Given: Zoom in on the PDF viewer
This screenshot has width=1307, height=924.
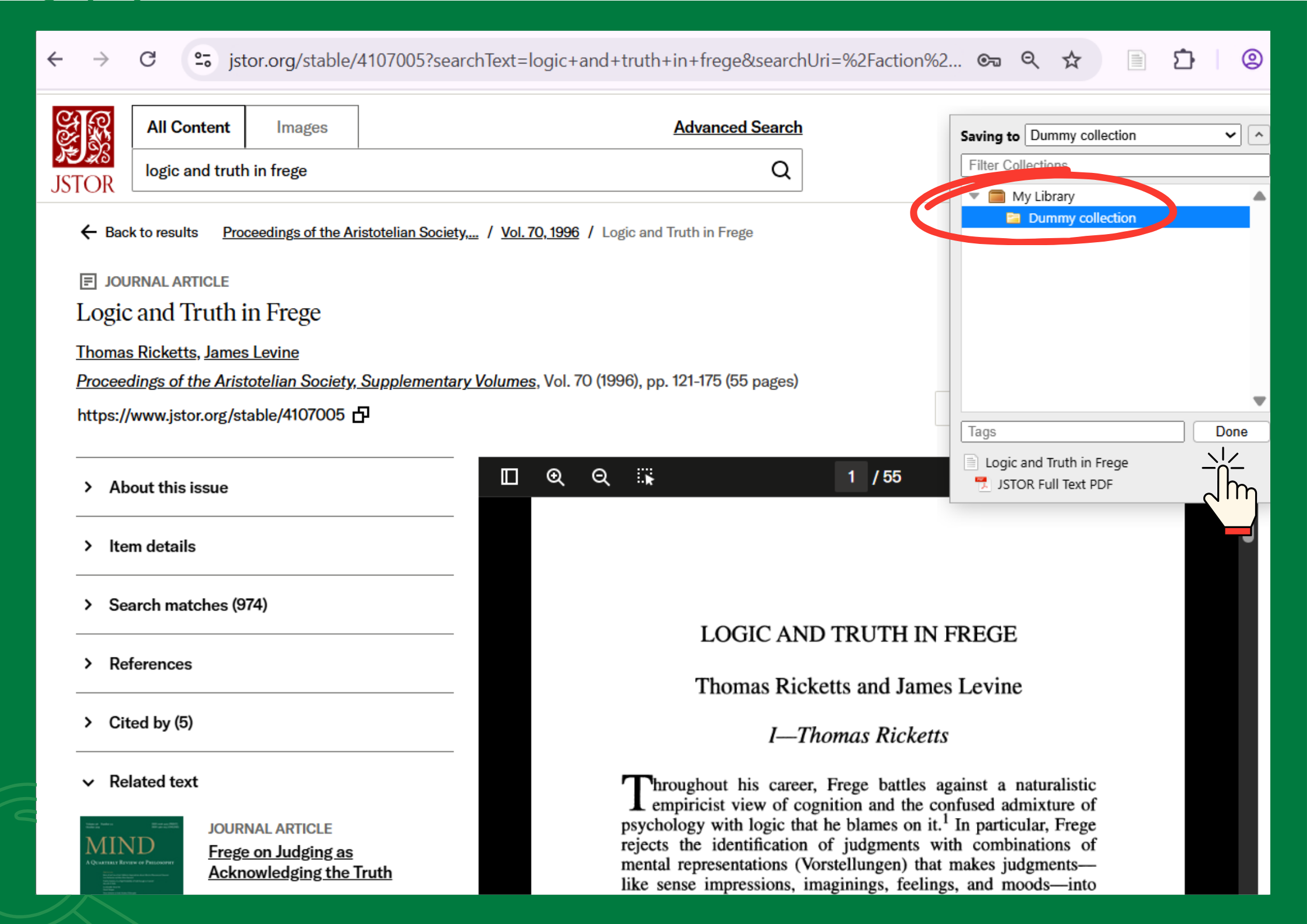Looking at the screenshot, I should click(x=555, y=477).
